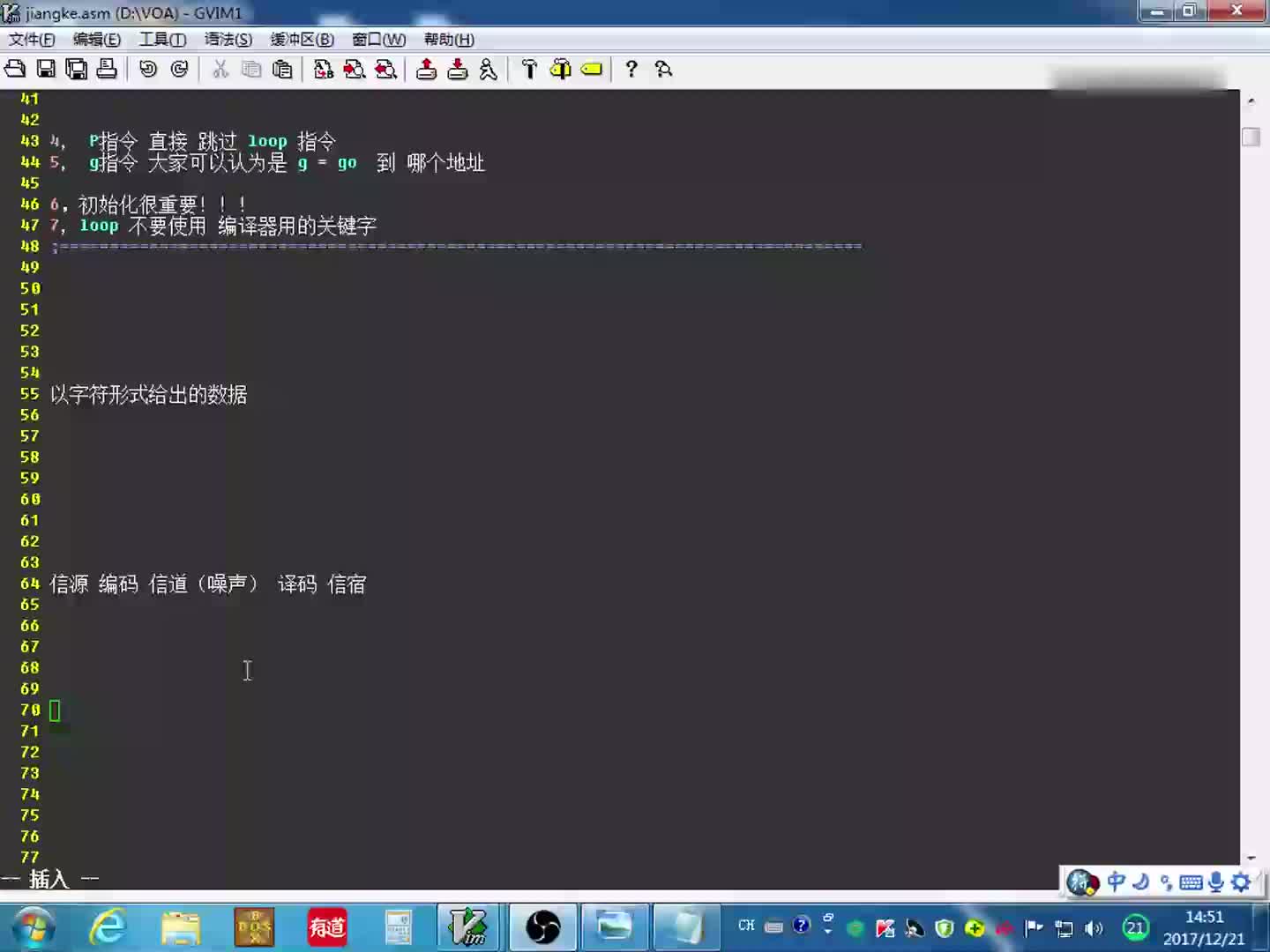
Task: Redo the last undone edit
Action: tap(179, 69)
